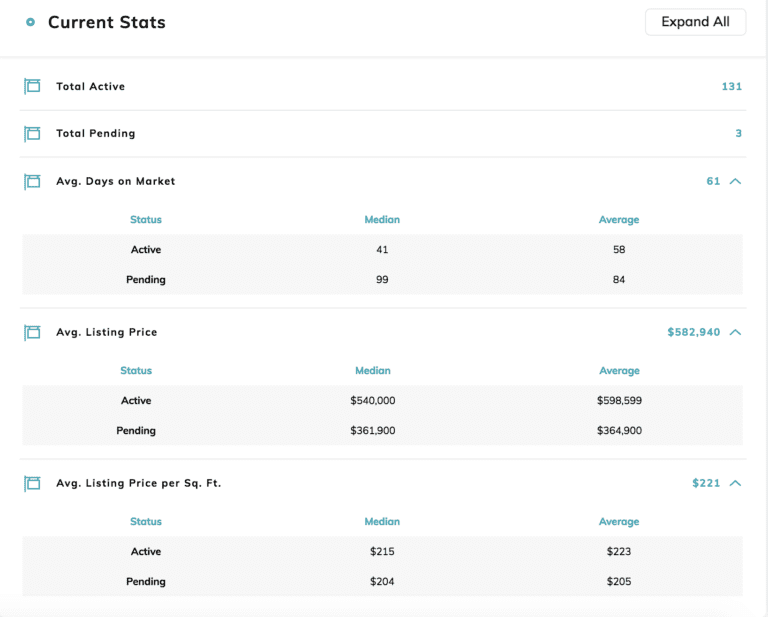Click Median header in Price per Sq. Ft. table
This screenshot has width=768, height=617.
point(382,521)
